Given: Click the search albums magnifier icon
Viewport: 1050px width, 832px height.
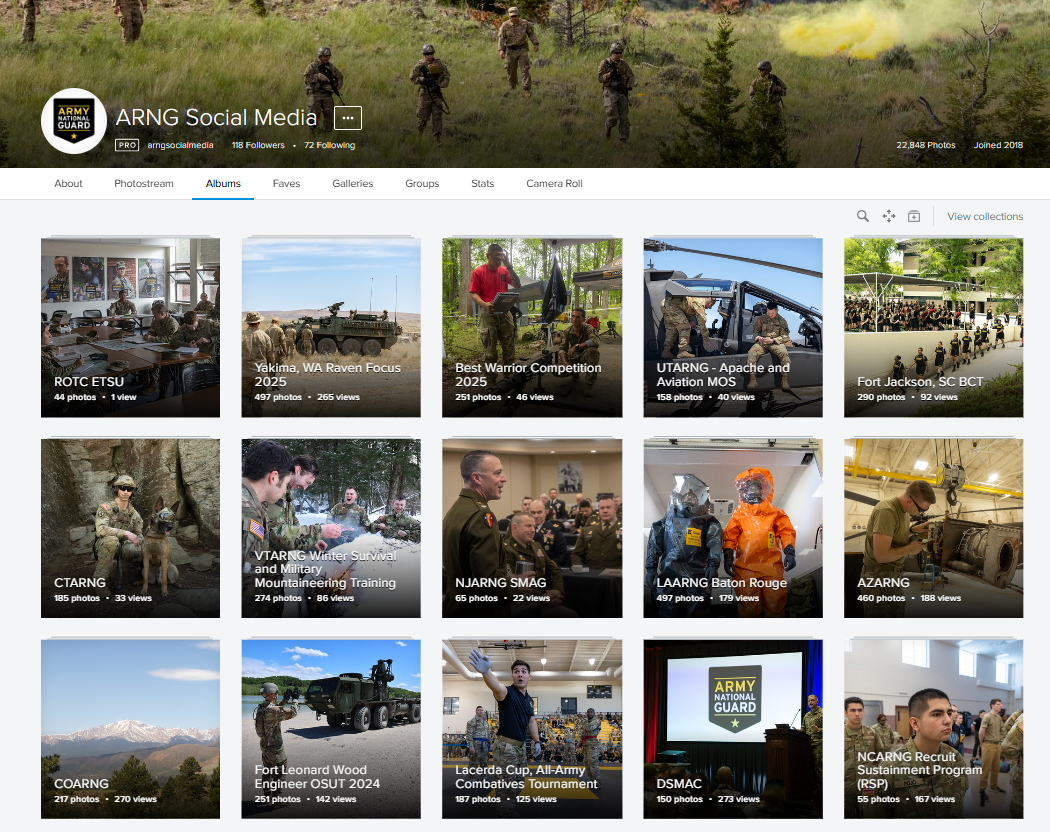Looking at the screenshot, I should 863,216.
